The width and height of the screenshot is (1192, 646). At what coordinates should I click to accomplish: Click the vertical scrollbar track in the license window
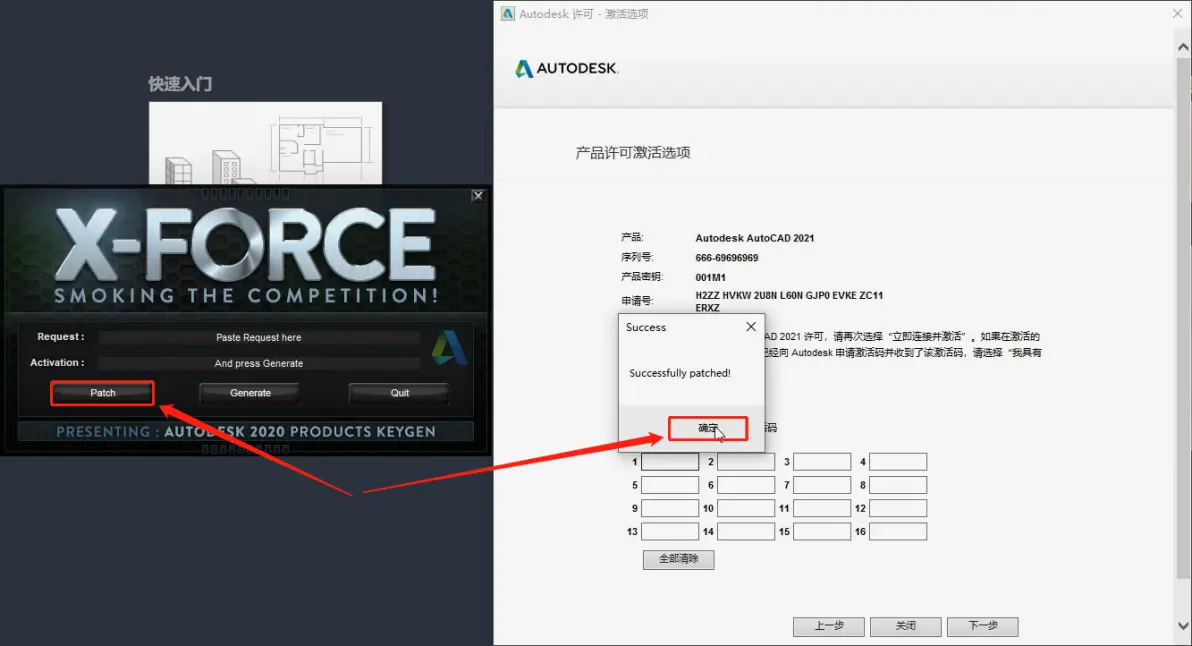pyautogui.click(x=1183, y=337)
